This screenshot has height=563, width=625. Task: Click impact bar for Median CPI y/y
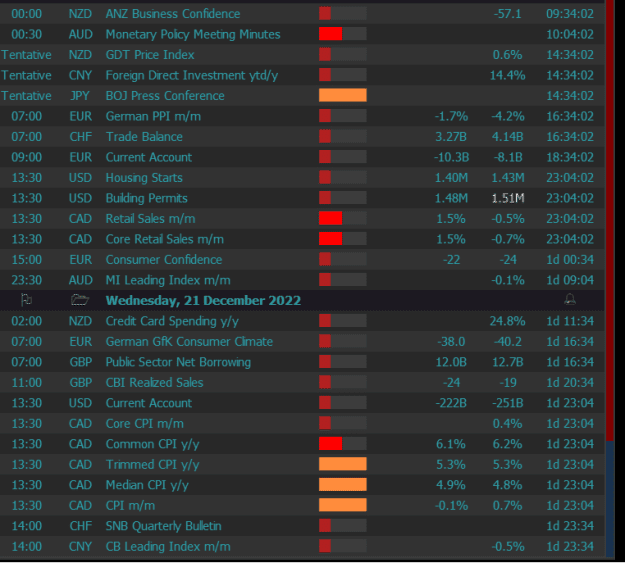(x=342, y=484)
